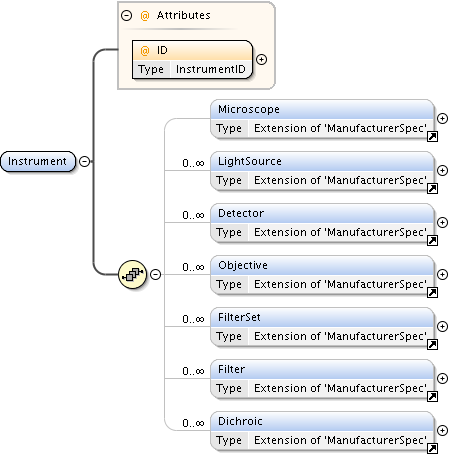
Task: Select the Objective element box
Action: pyautogui.click(x=322, y=275)
